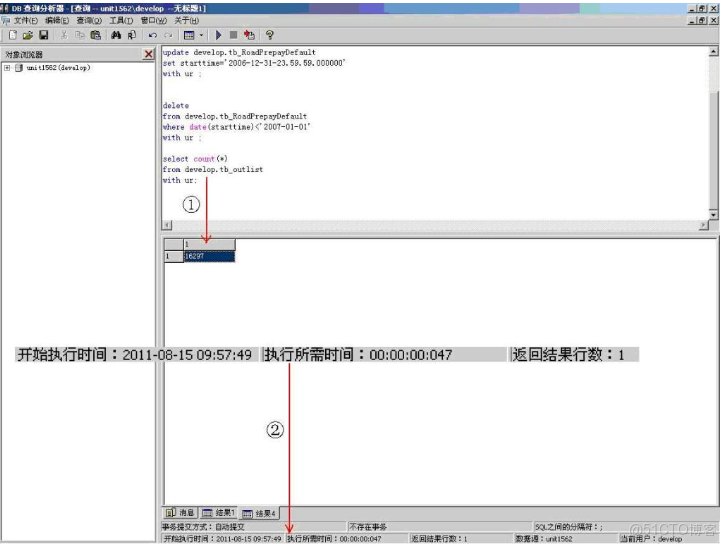
Task: Switch to the 消息 tab
Action: coord(180,512)
